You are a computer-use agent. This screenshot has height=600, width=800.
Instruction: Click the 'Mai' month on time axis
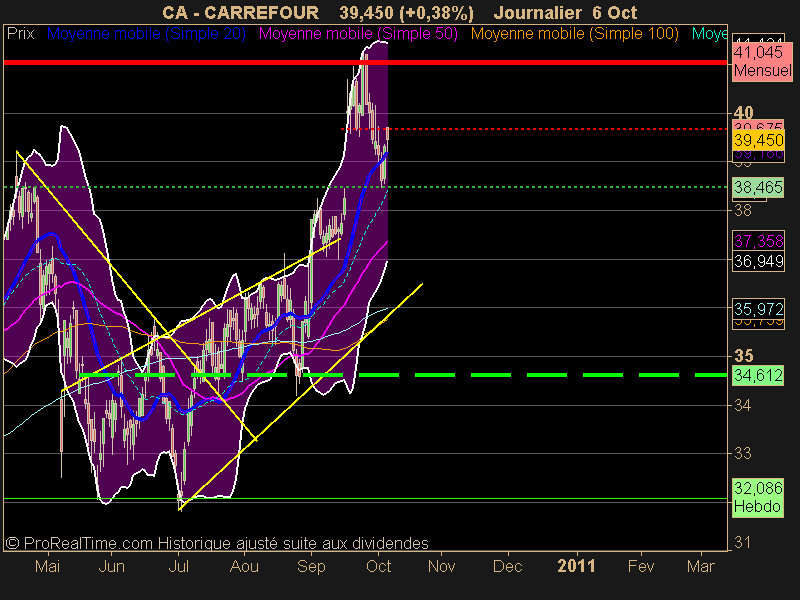(47, 566)
